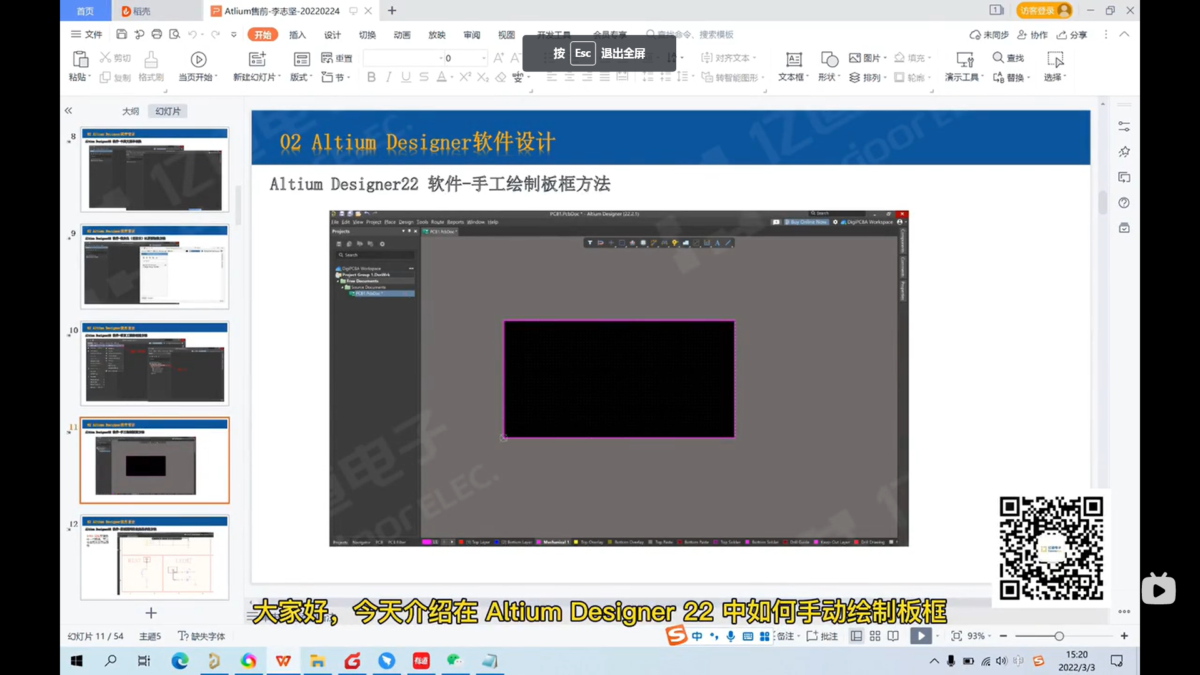Open the Transitions (切换) ribbon tab
Screen dimensions: 1200x675
pos(367,34)
